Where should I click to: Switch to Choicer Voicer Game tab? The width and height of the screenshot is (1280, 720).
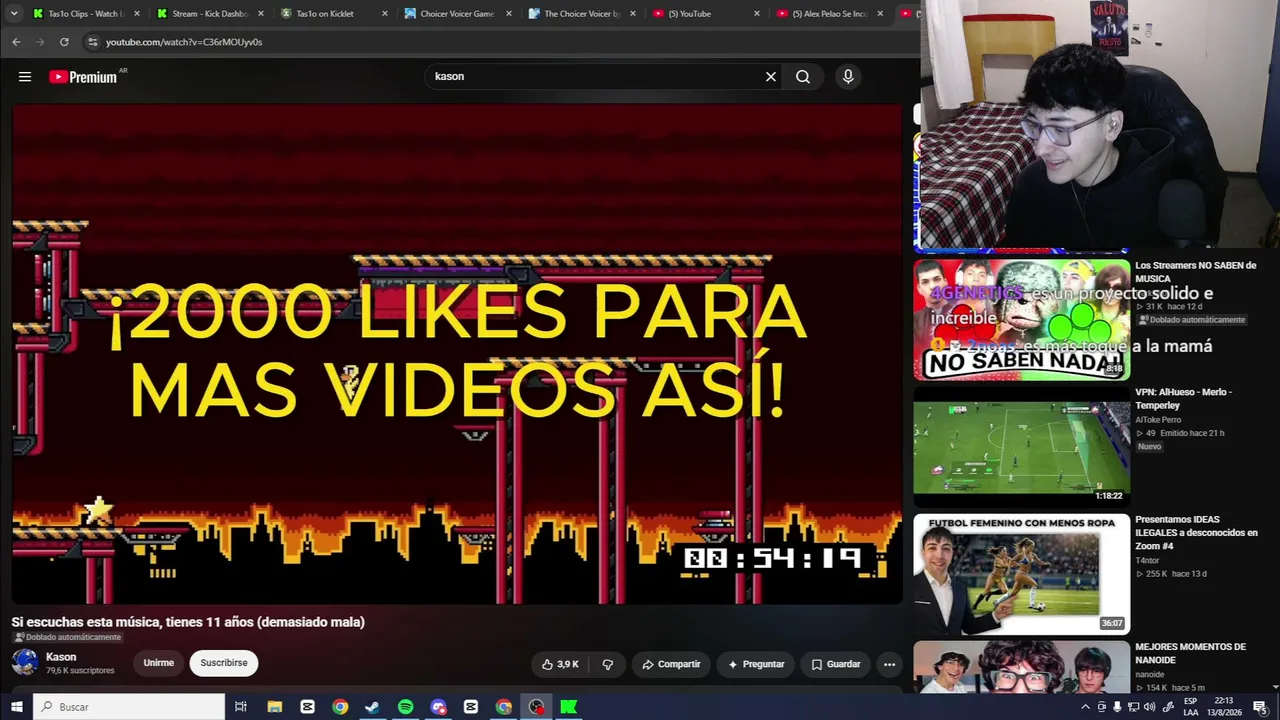(x=457, y=14)
